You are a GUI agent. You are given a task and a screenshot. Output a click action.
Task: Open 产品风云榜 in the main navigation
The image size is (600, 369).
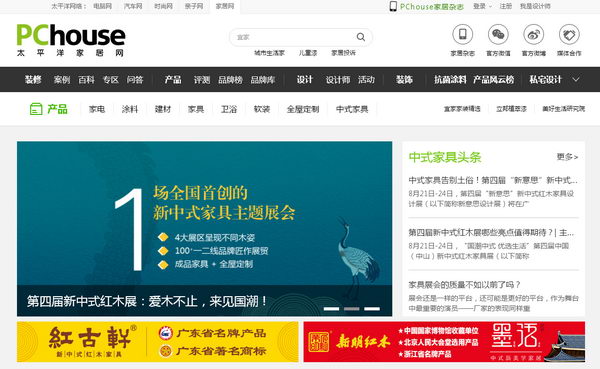tap(494, 80)
